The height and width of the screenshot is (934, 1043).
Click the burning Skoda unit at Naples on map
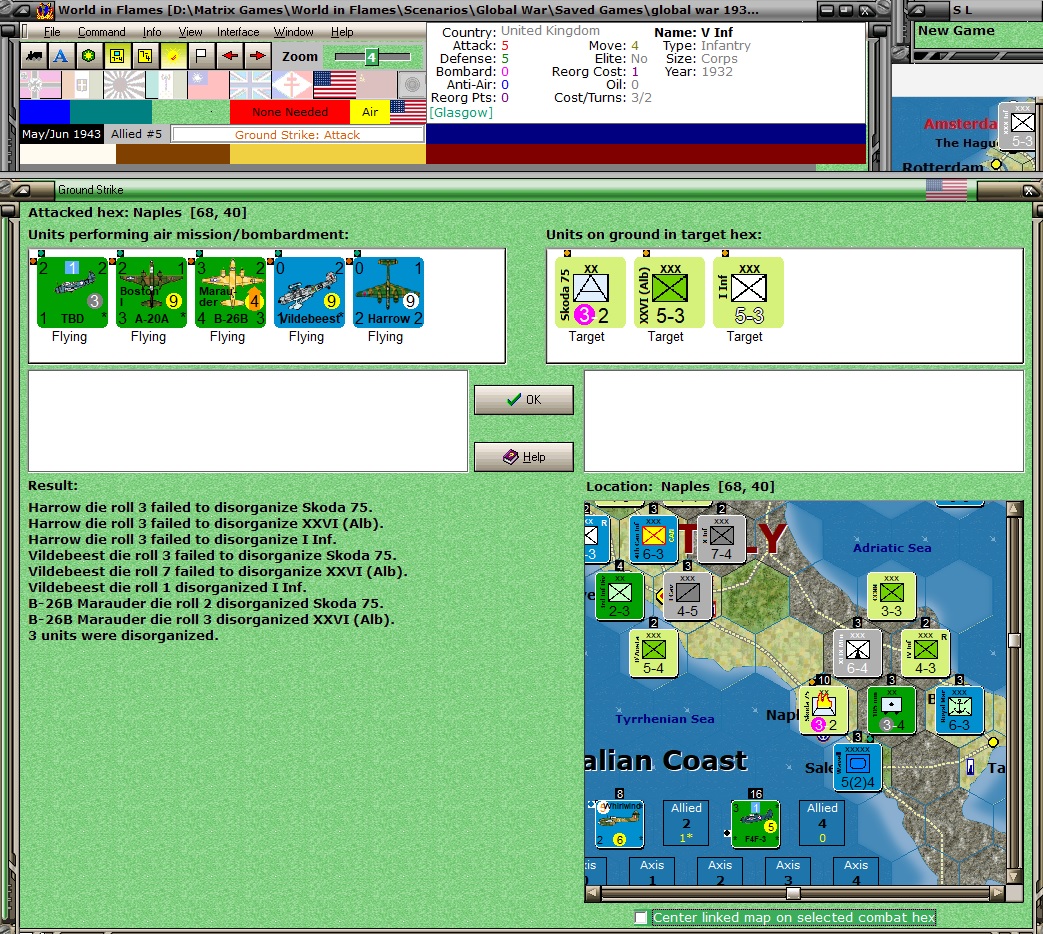point(823,710)
